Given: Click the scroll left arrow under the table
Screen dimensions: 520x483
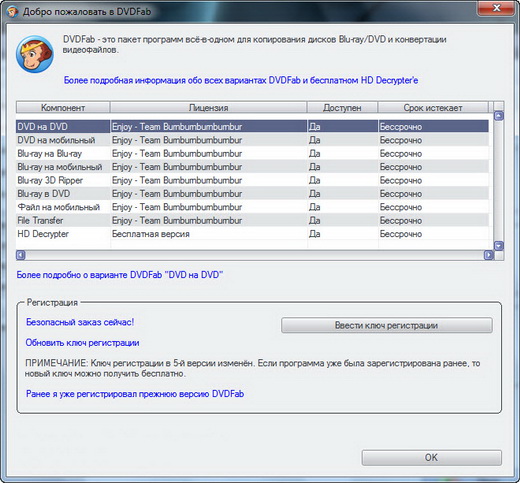Looking at the screenshot, I should tap(21, 255).
